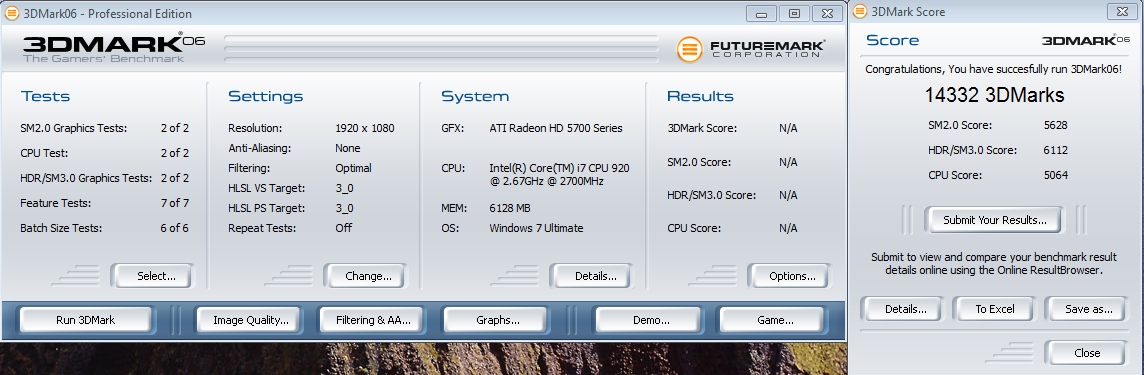Click the Congratulations message text
The width and height of the screenshot is (1144, 375).
pyautogui.click(x=994, y=69)
